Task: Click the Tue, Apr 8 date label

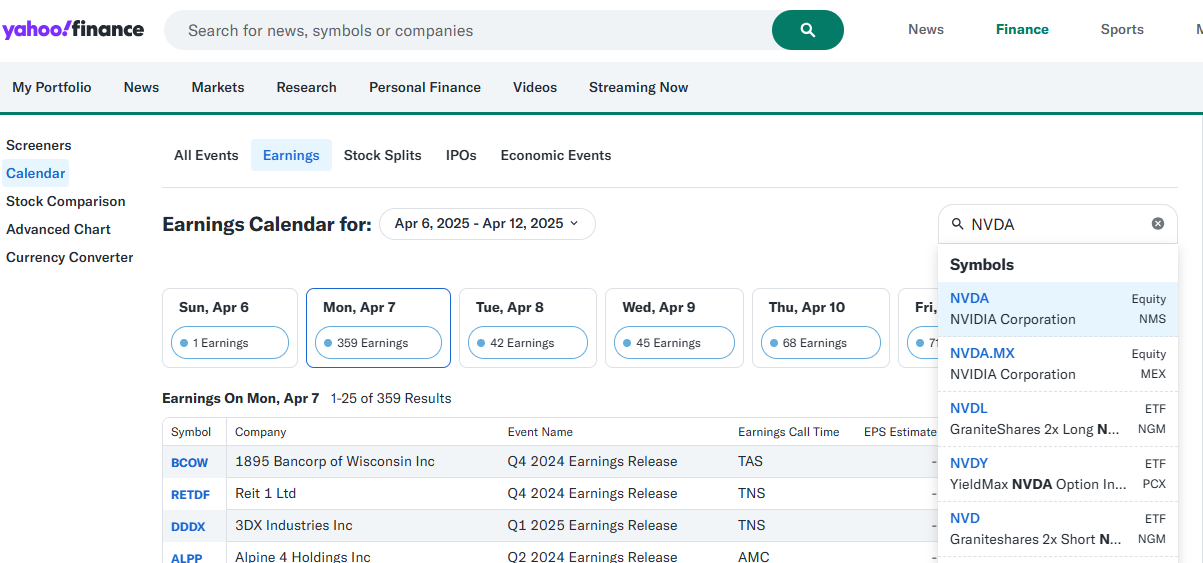Action: [x=510, y=307]
